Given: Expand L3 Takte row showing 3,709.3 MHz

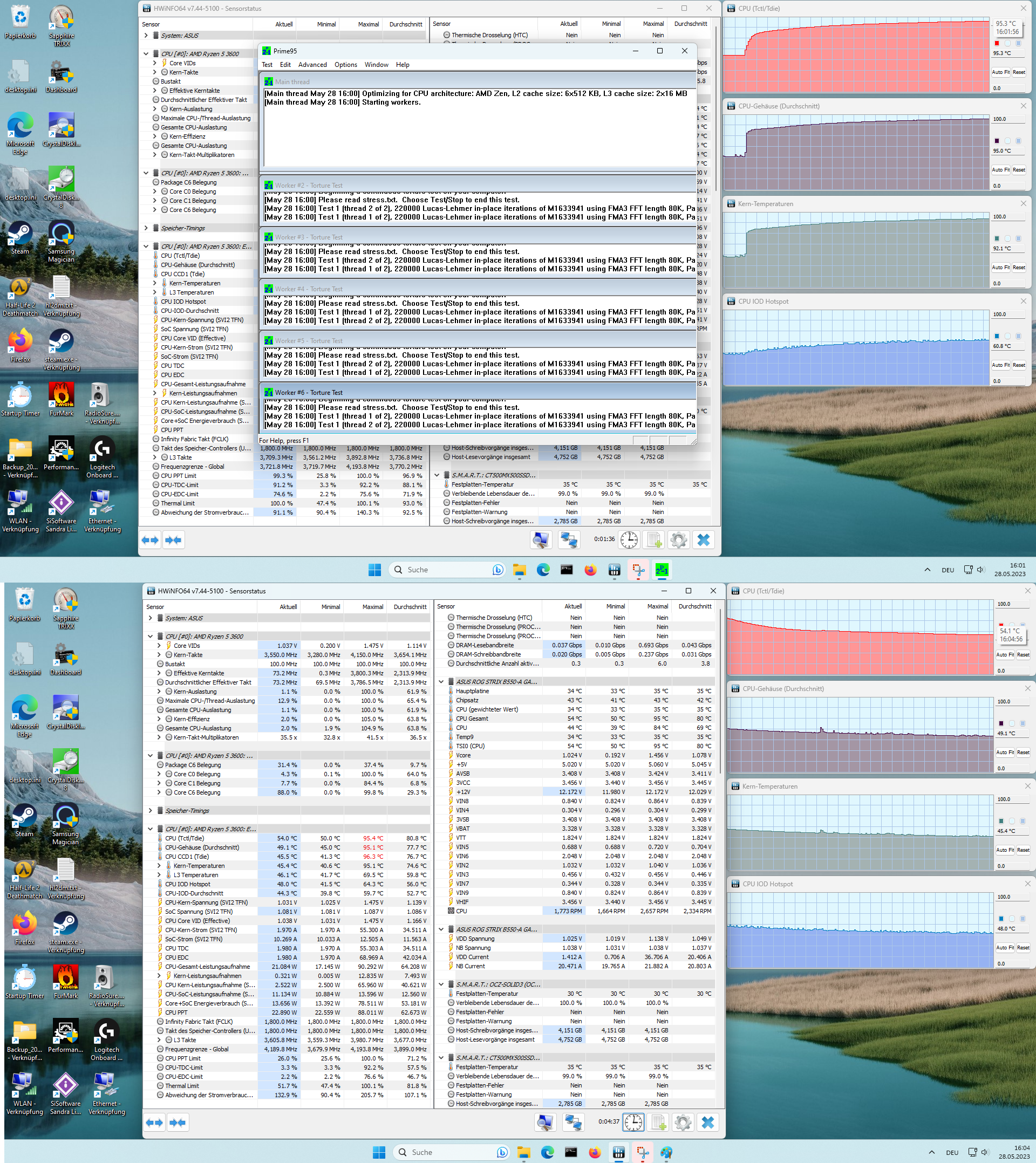Looking at the screenshot, I should (x=154, y=457).
